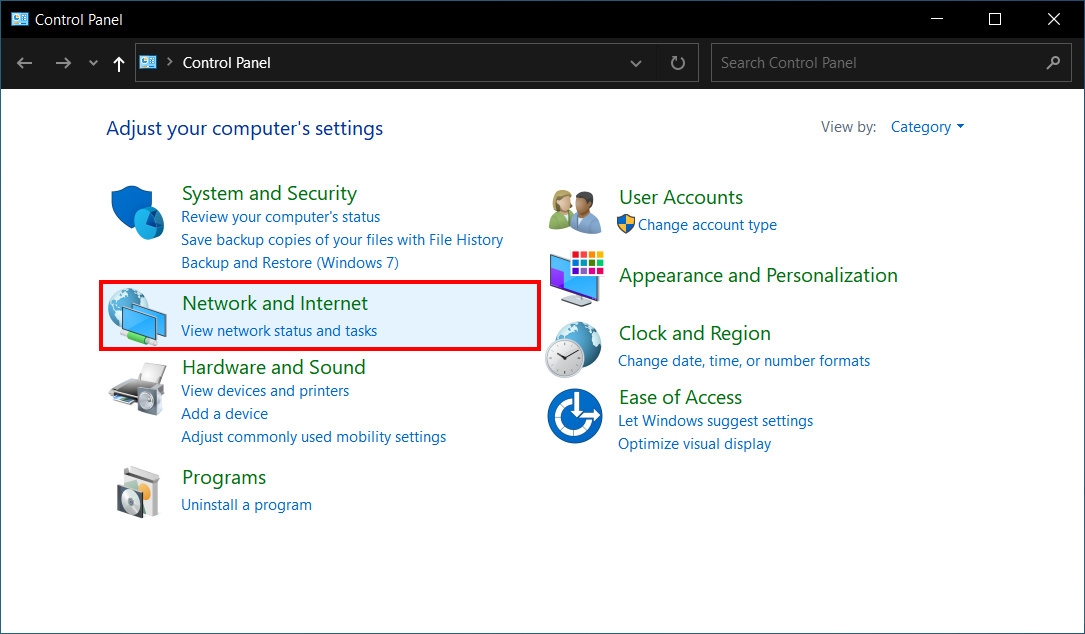This screenshot has width=1085, height=634.
Task: Open the Network and Internet heading
Action: [275, 303]
